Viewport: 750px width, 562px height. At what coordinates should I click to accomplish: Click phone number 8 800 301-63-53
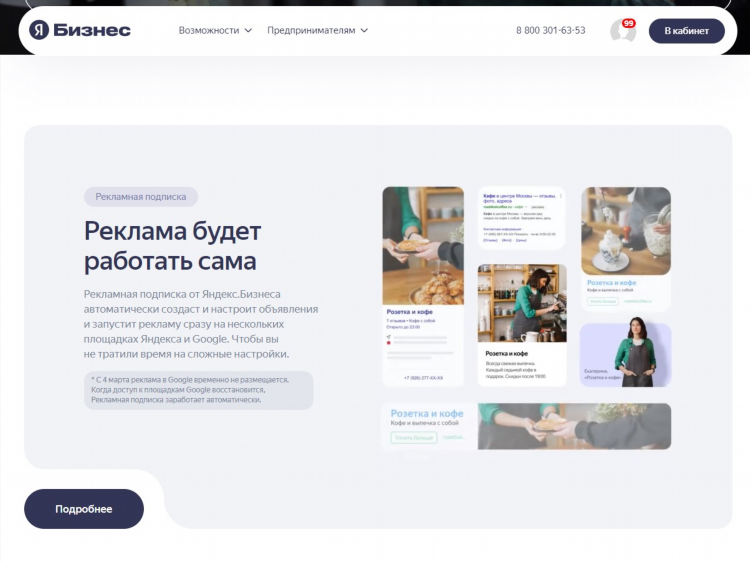click(551, 30)
